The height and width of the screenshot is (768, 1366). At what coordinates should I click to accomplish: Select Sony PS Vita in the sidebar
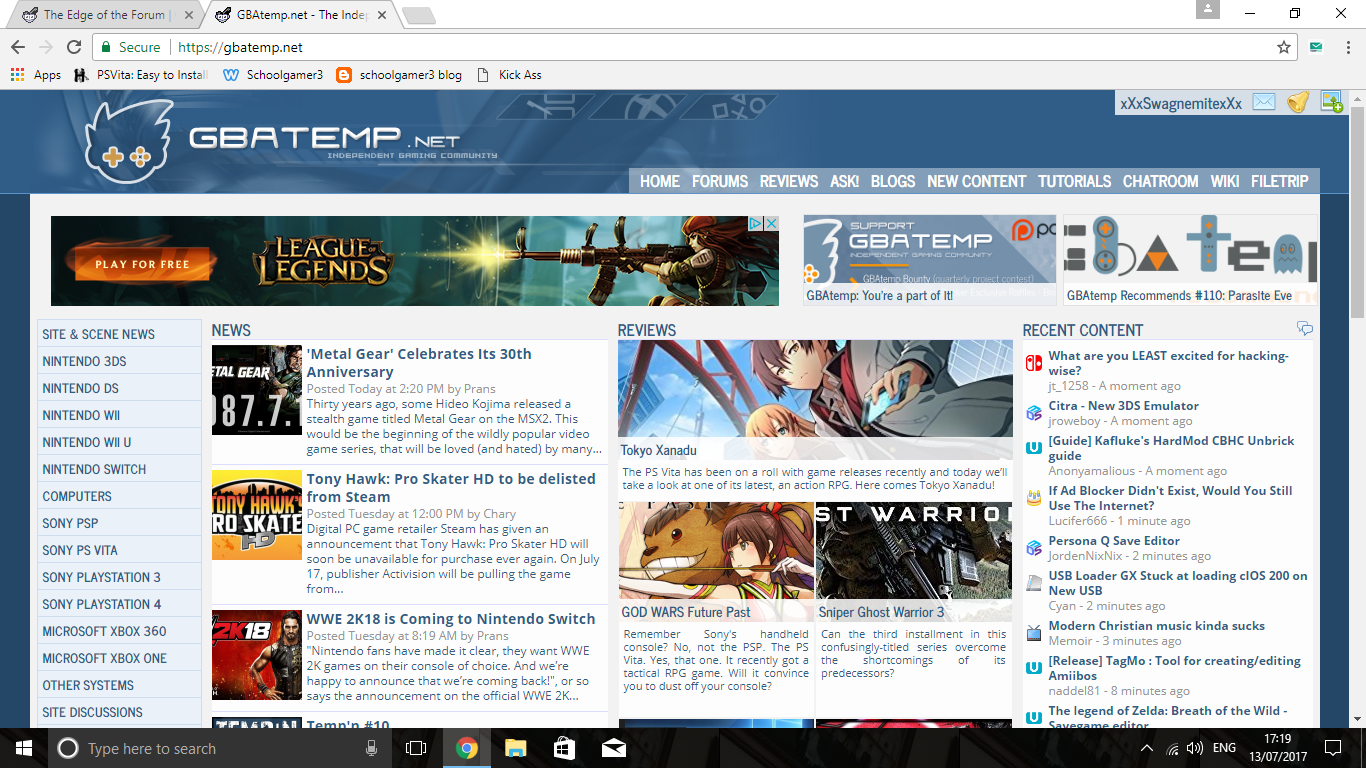(119, 550)
